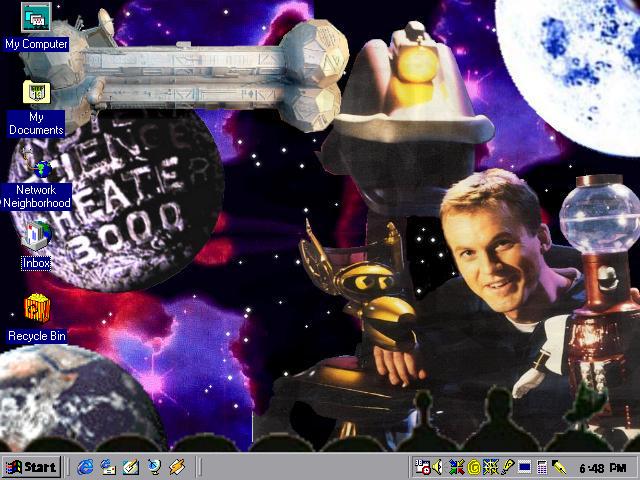Click the Recycle Bin label text

point(37,336)
